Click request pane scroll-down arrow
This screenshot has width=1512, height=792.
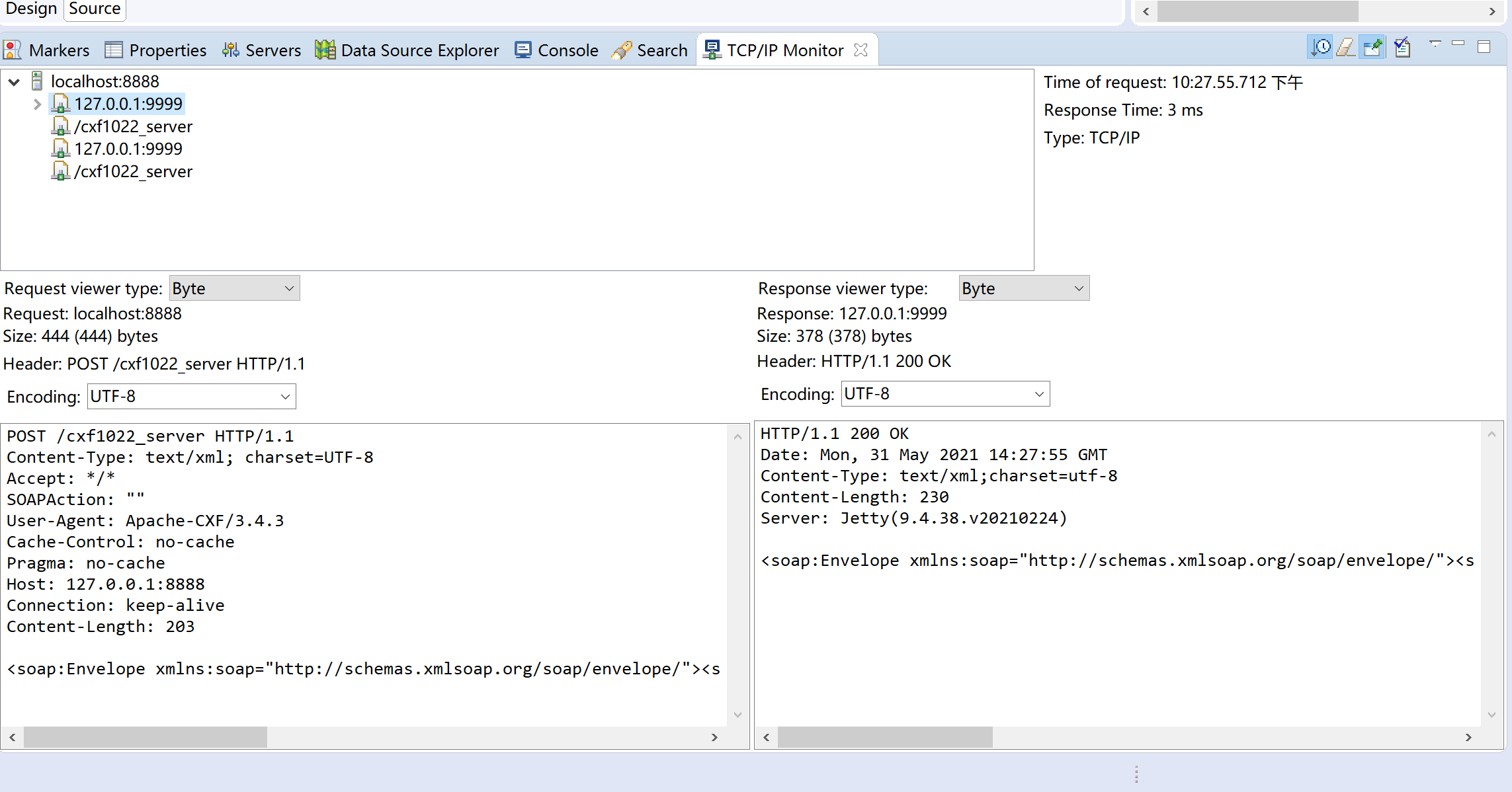tap(737, 715)
